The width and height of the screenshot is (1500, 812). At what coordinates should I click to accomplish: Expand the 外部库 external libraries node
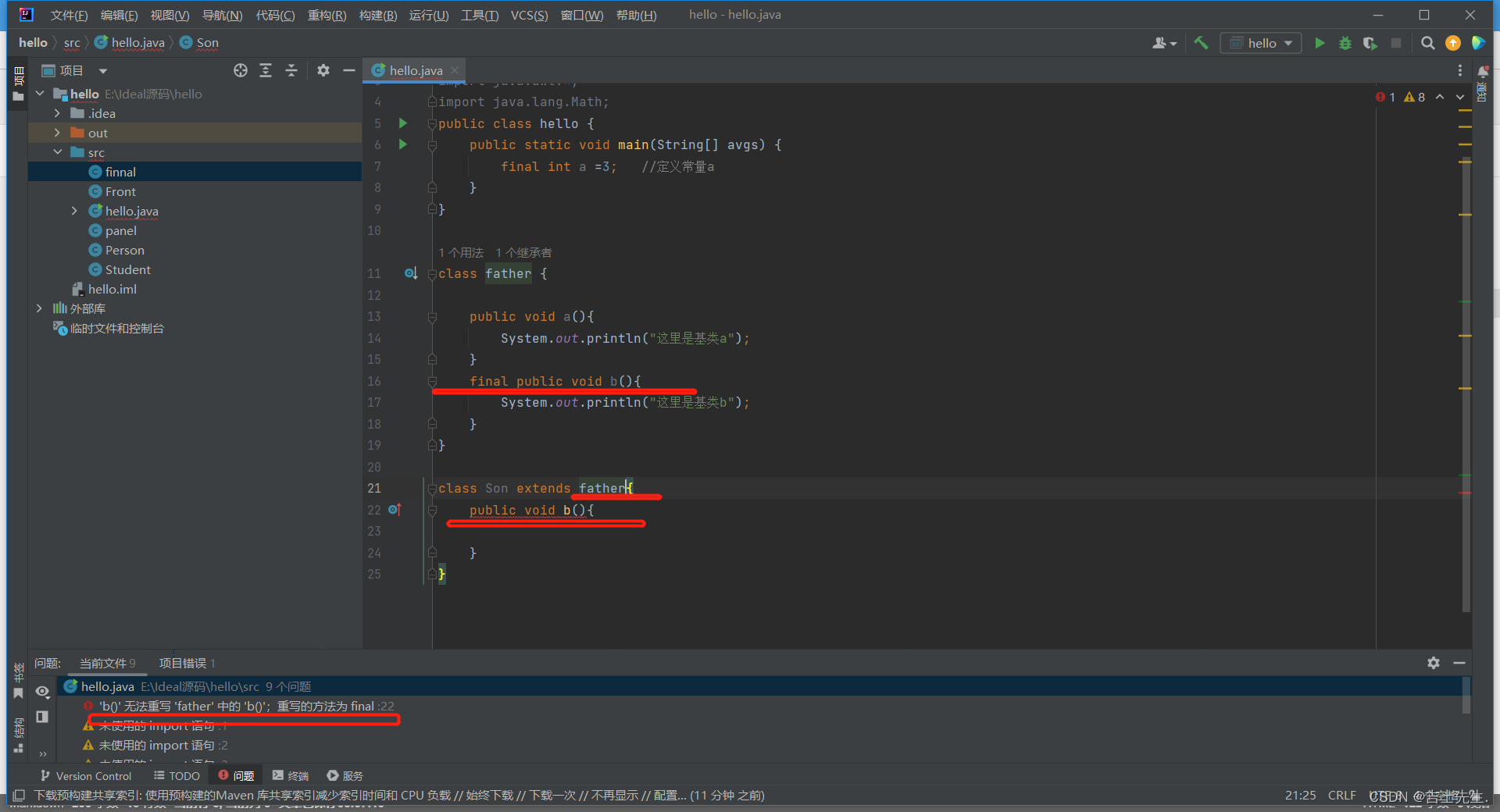pos(40,308)
